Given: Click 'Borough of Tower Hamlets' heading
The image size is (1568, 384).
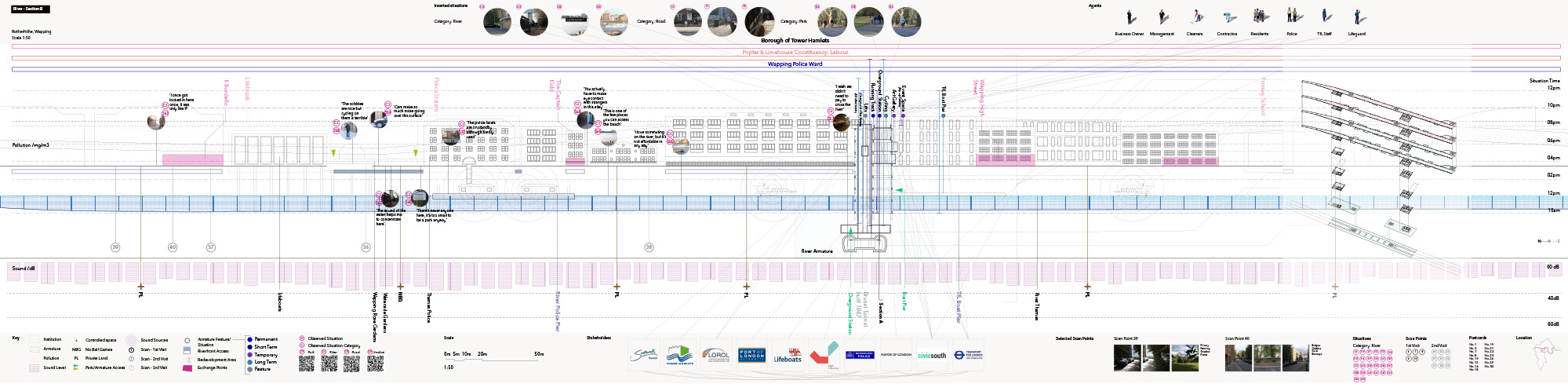Looking at the screenshot, I should click(x=795, y=40).
